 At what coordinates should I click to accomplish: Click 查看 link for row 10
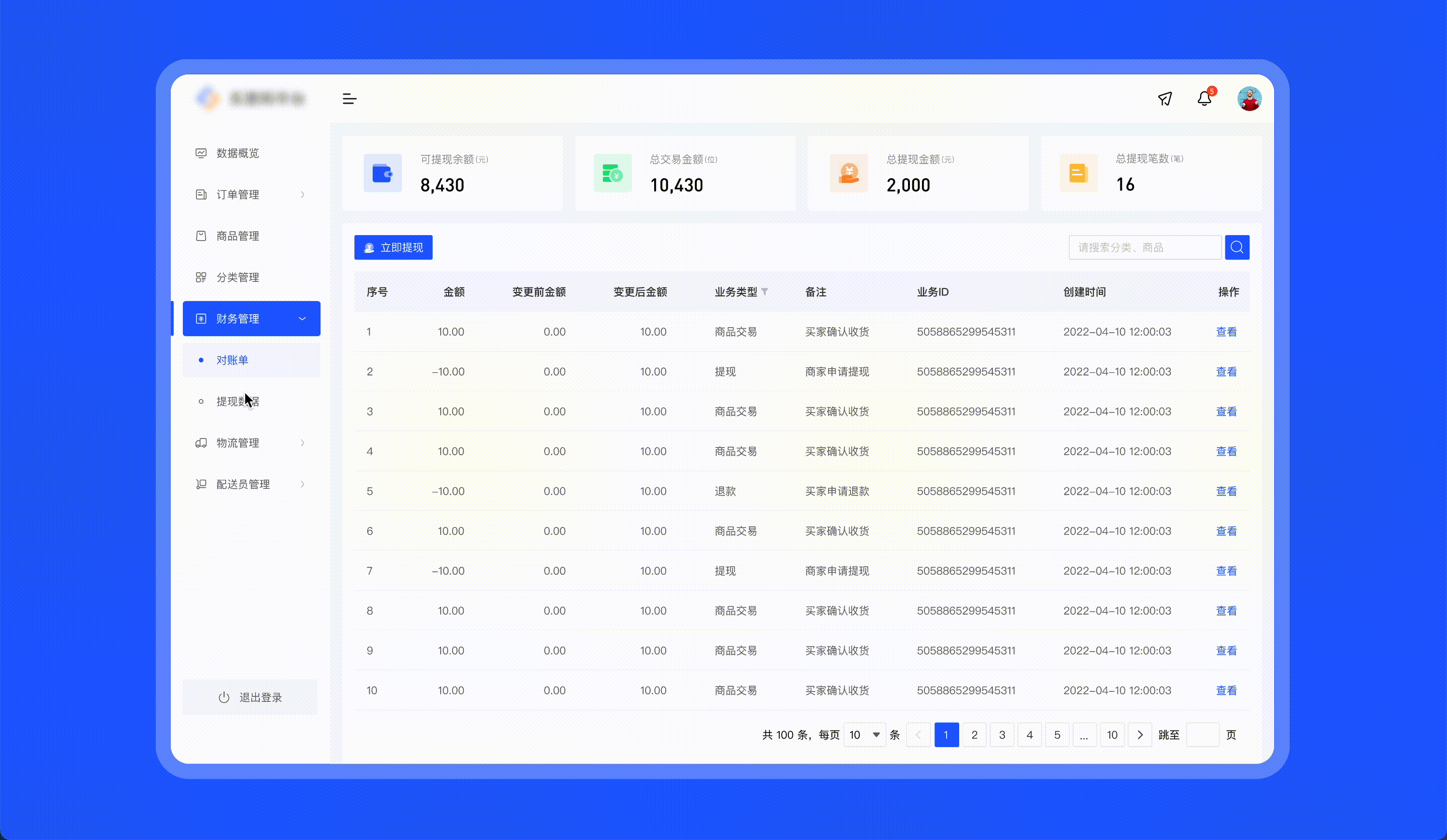coord(1226,690)
